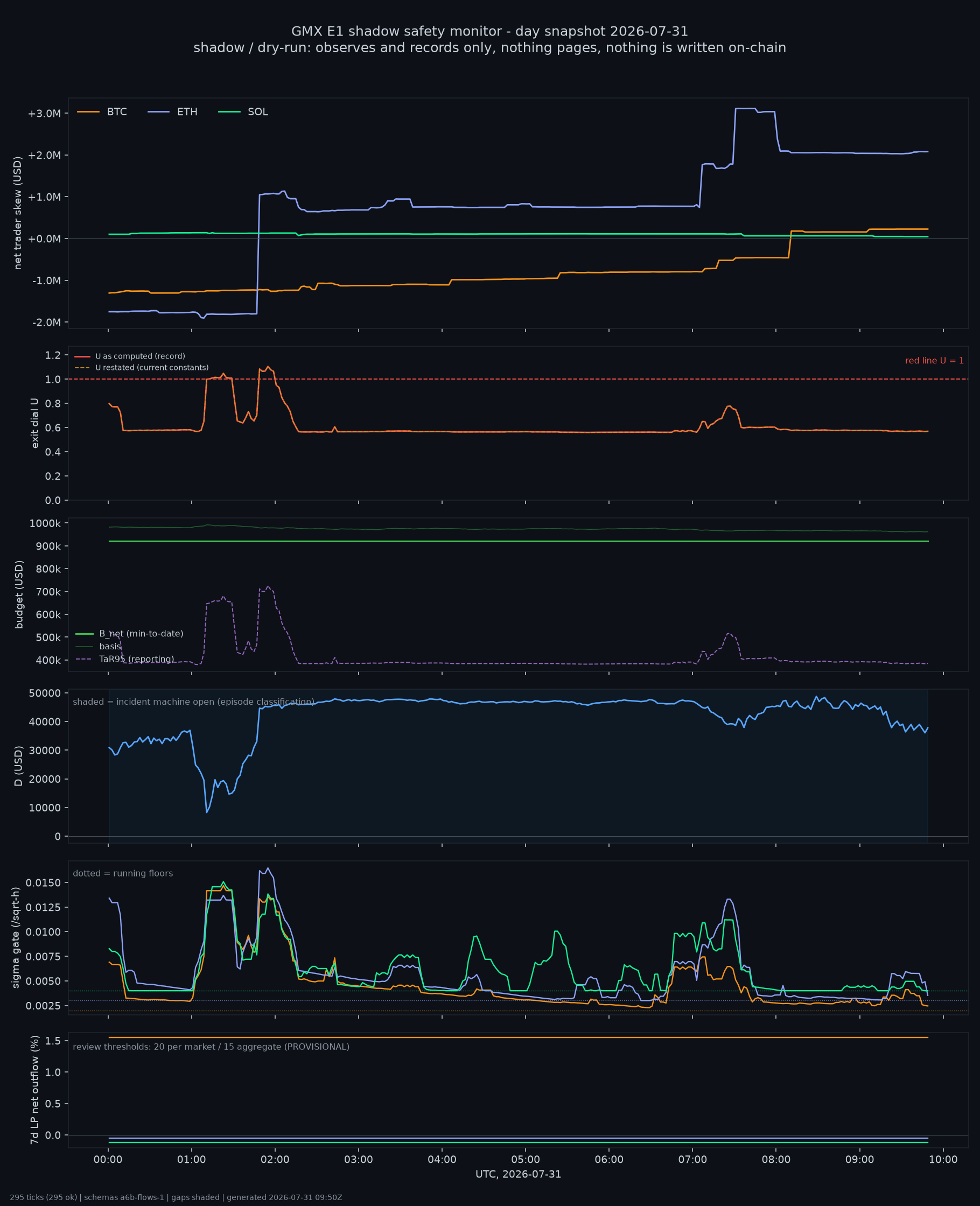Click the '+3.0M' skew axis label
This screenshot has width=980, height=1206.
point(44,114)
